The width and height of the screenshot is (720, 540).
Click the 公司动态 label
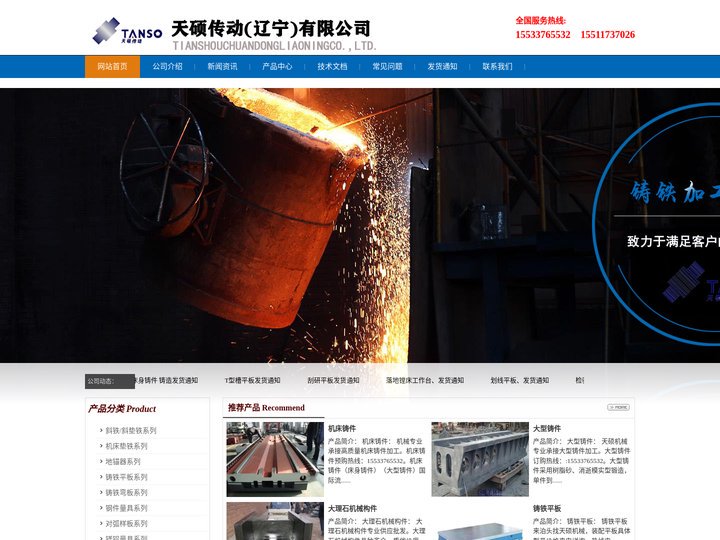click(110, 381)
